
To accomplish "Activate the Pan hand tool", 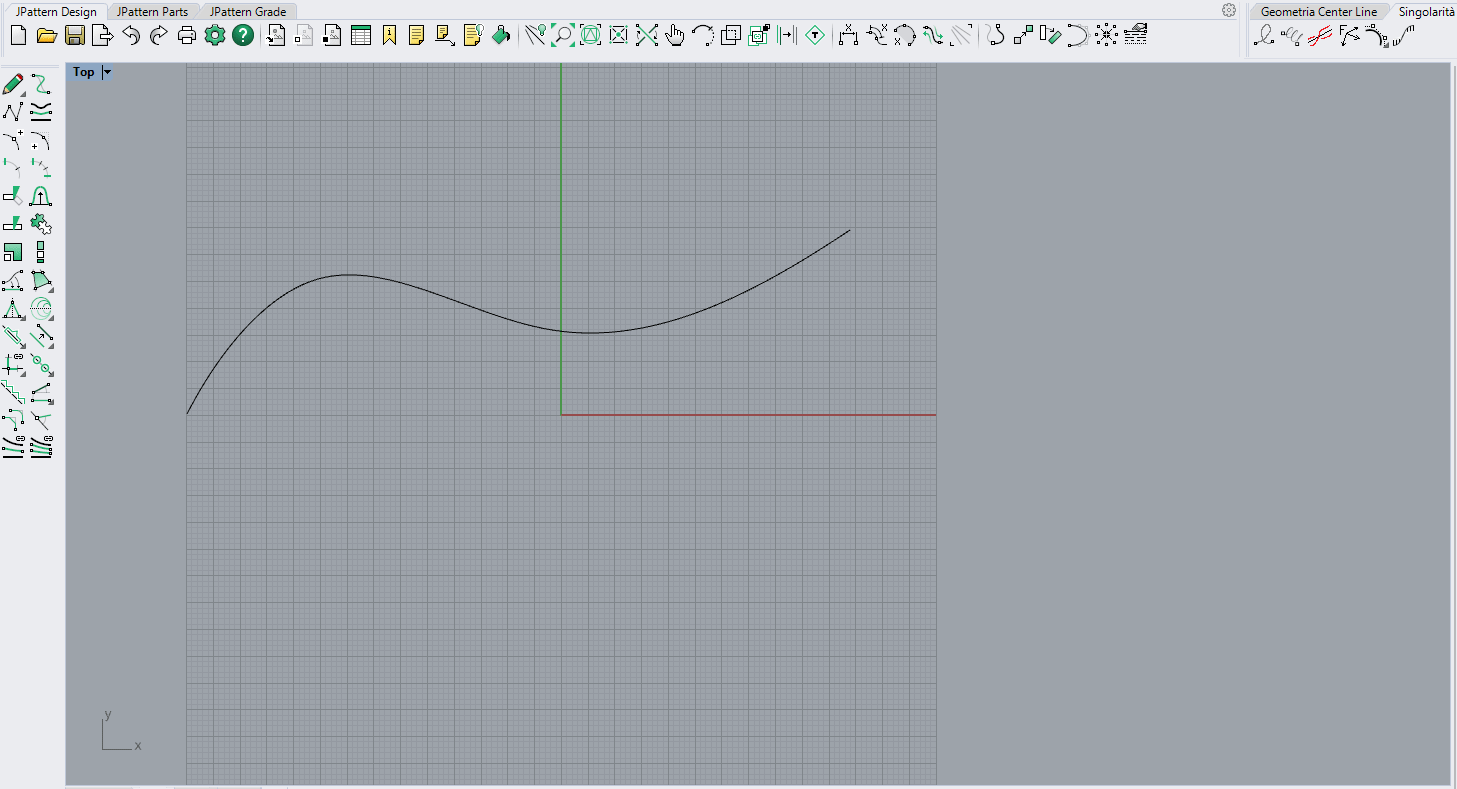I will [x=675, y=36].
